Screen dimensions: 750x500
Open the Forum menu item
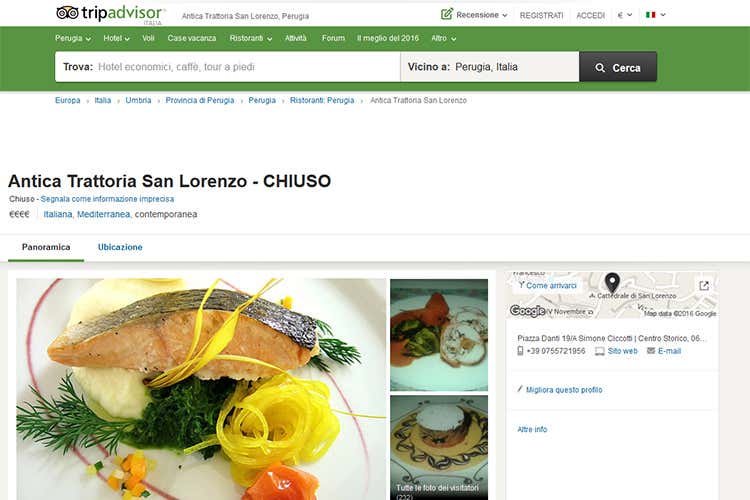pos(333,38)
